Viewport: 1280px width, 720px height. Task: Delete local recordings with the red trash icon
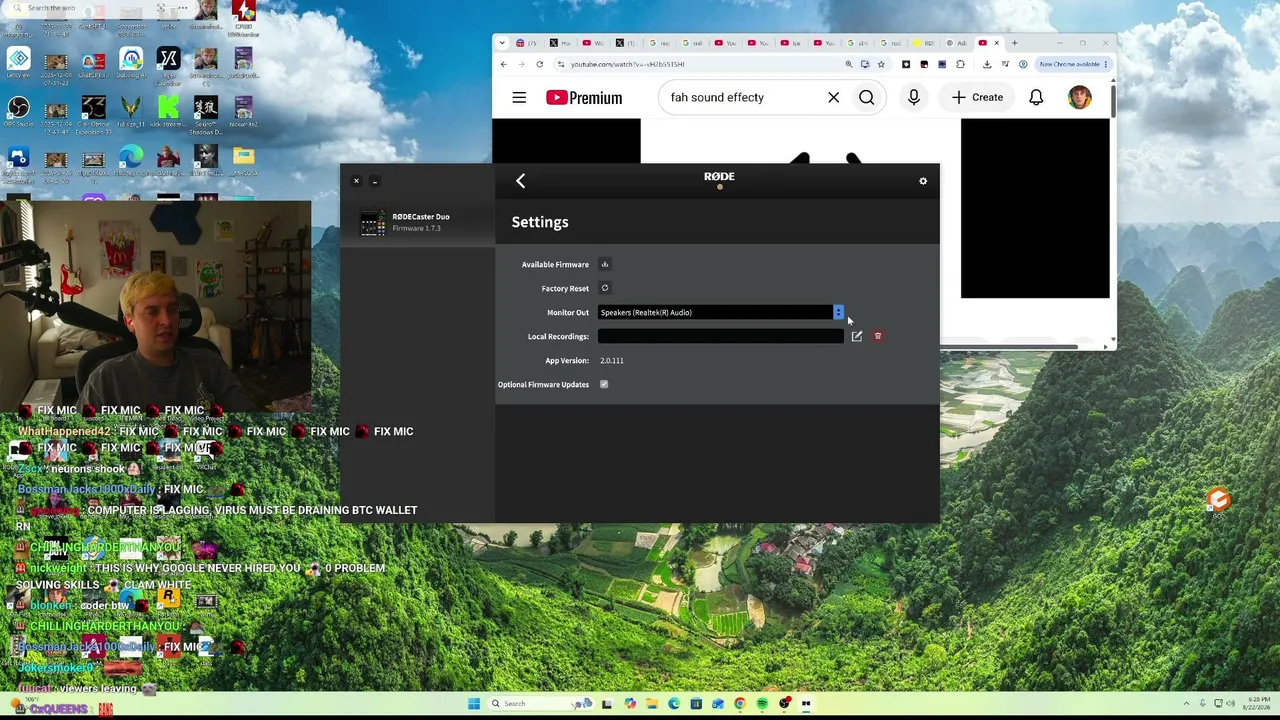pos(878,336)
